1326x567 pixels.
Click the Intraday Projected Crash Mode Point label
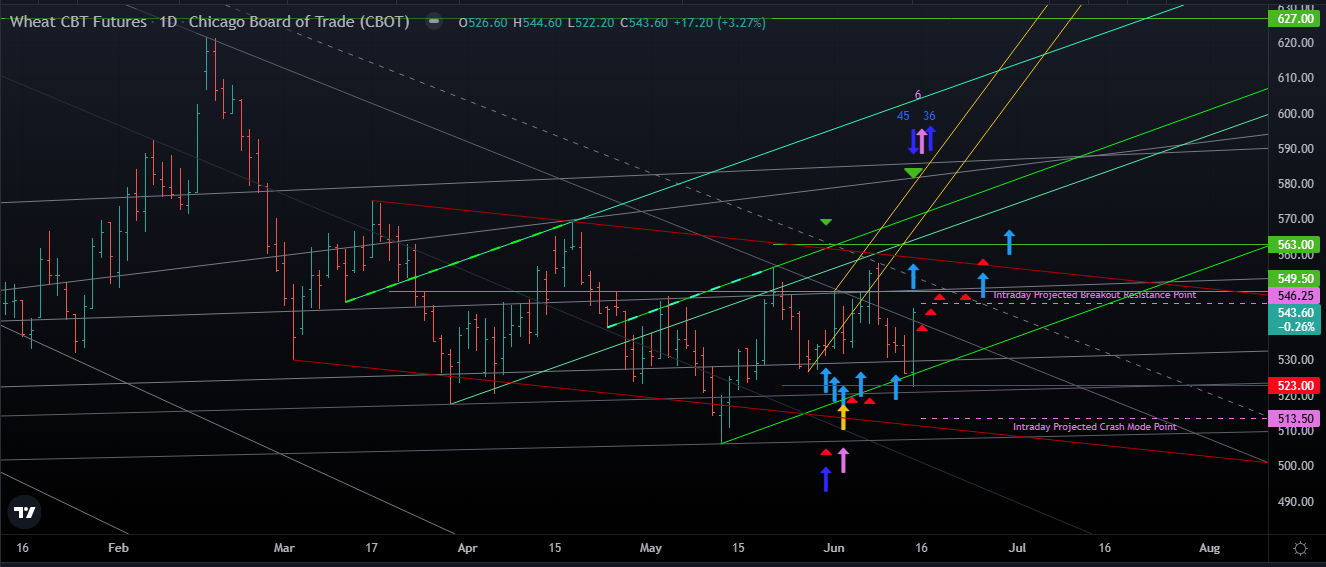tap(1094, 427)
